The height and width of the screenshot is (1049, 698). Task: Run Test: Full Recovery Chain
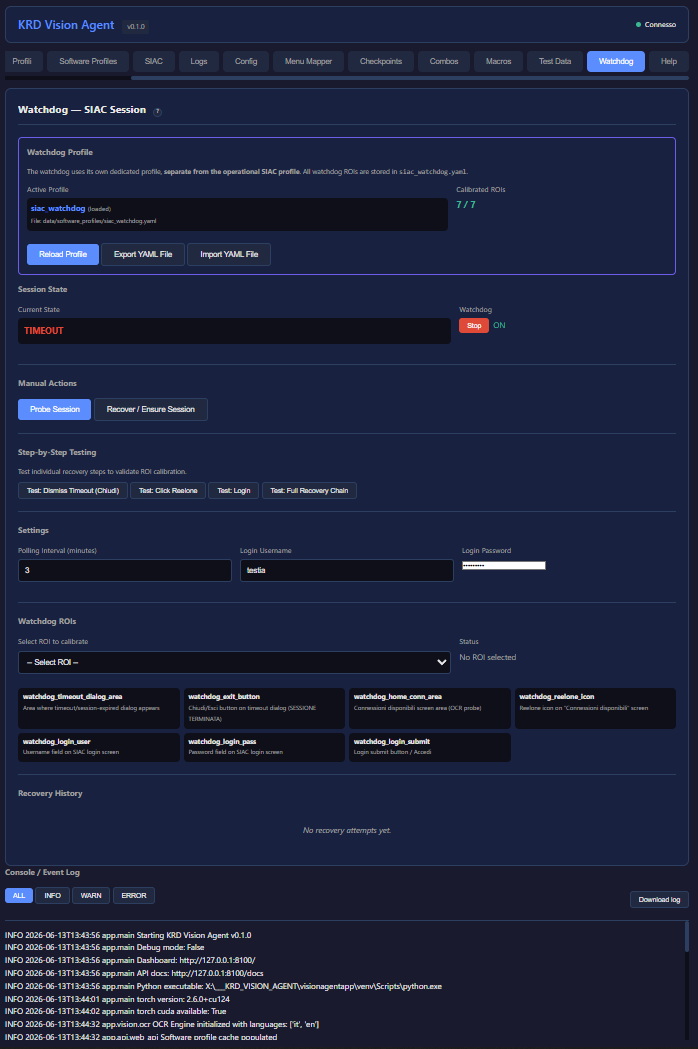coord(309,490)
